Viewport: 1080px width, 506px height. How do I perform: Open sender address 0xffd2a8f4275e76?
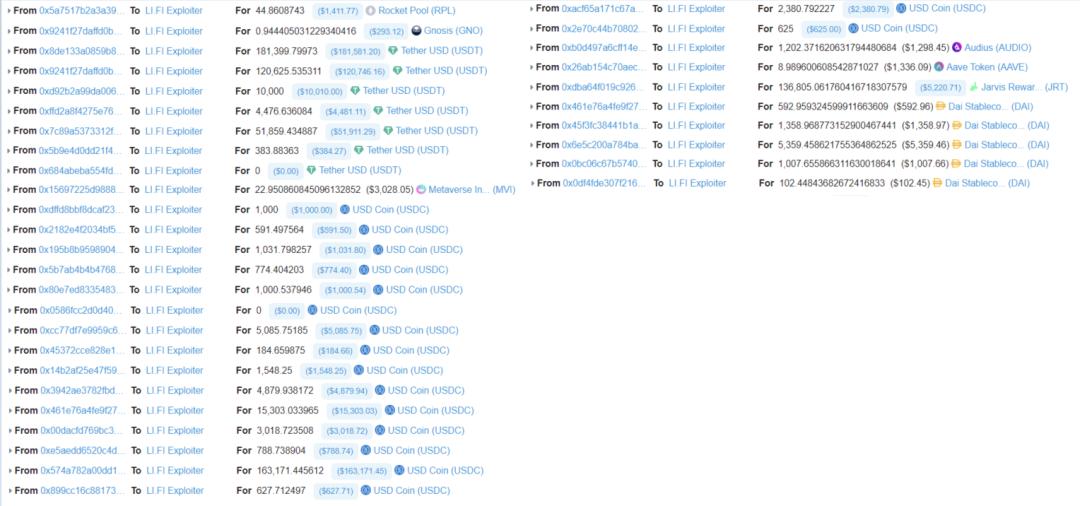point(81,111)
